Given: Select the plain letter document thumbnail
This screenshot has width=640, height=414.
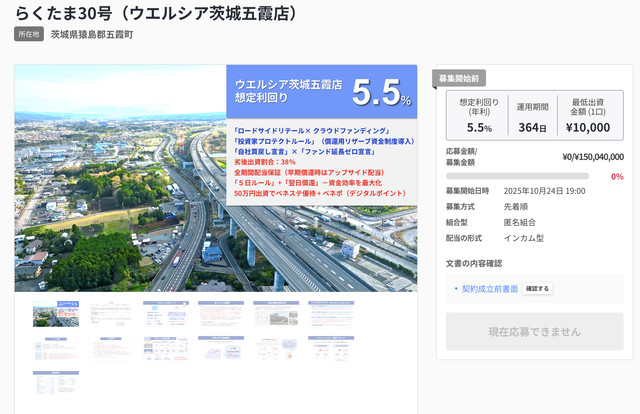Looking at the screenshot, I should 111,314.
